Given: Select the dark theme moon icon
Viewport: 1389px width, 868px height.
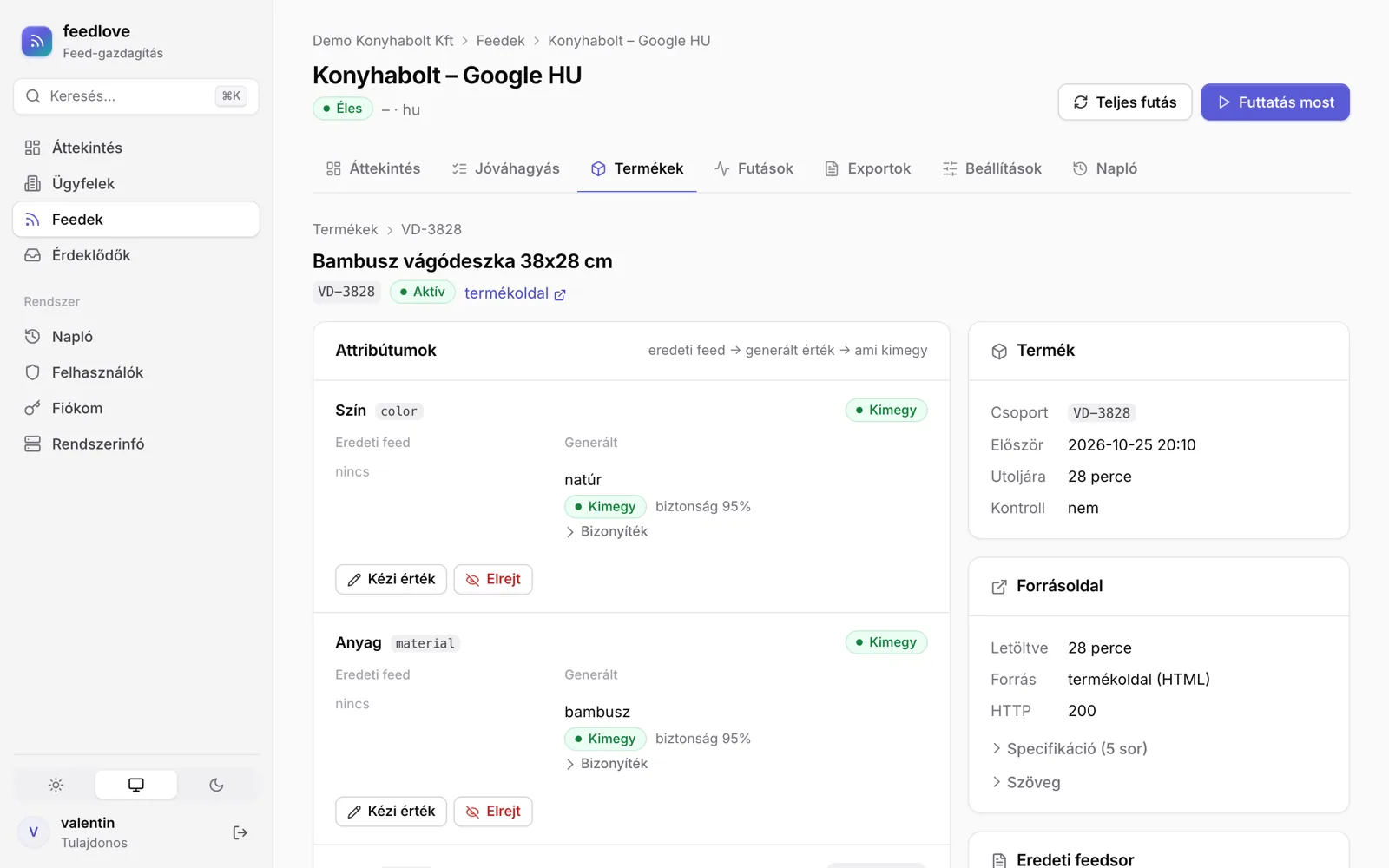Looking at the screenshot, I should (x=217, y=785).
